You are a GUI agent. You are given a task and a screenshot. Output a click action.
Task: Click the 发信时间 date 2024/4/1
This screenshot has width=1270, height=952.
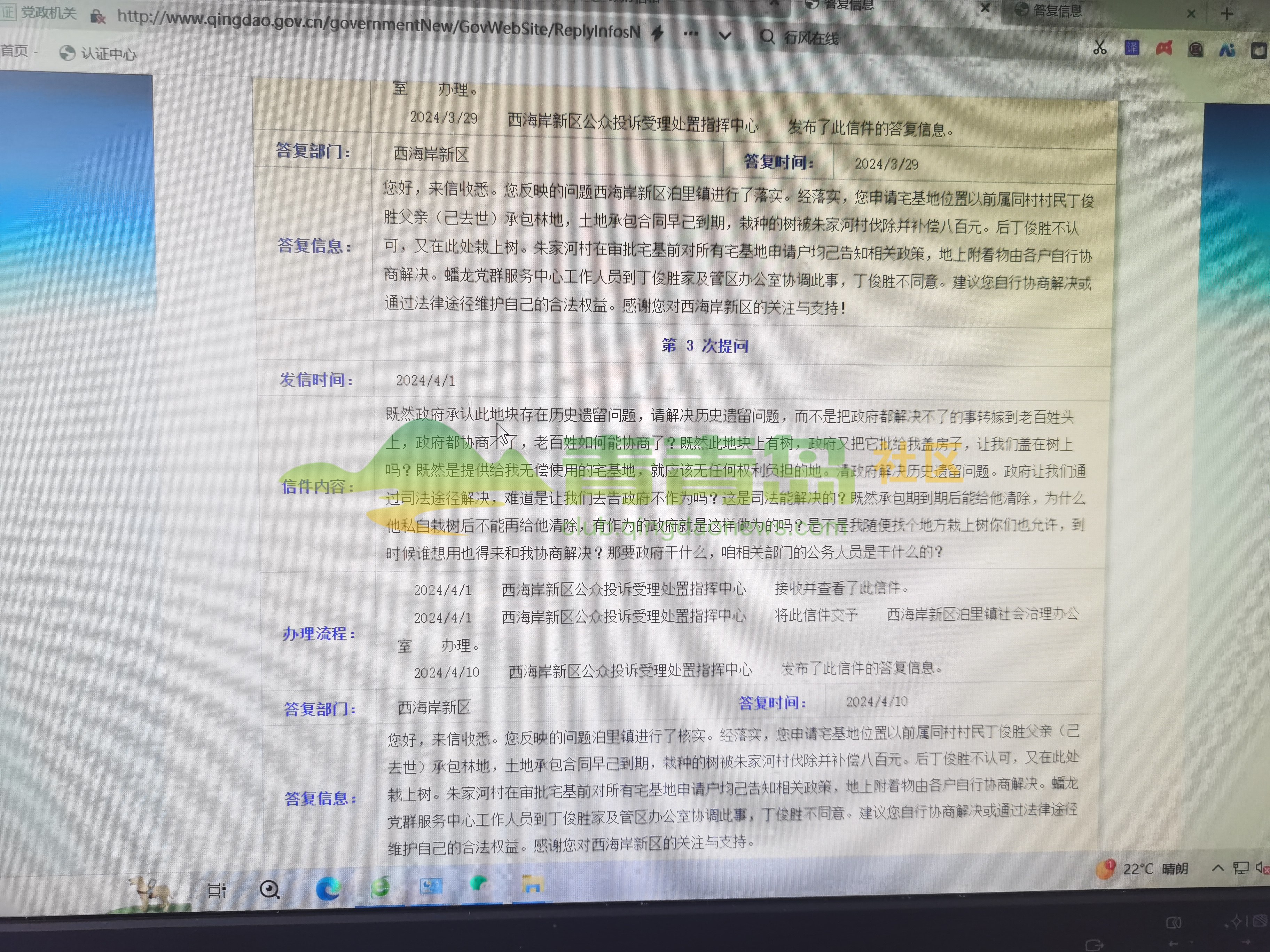tap(425, 380)
